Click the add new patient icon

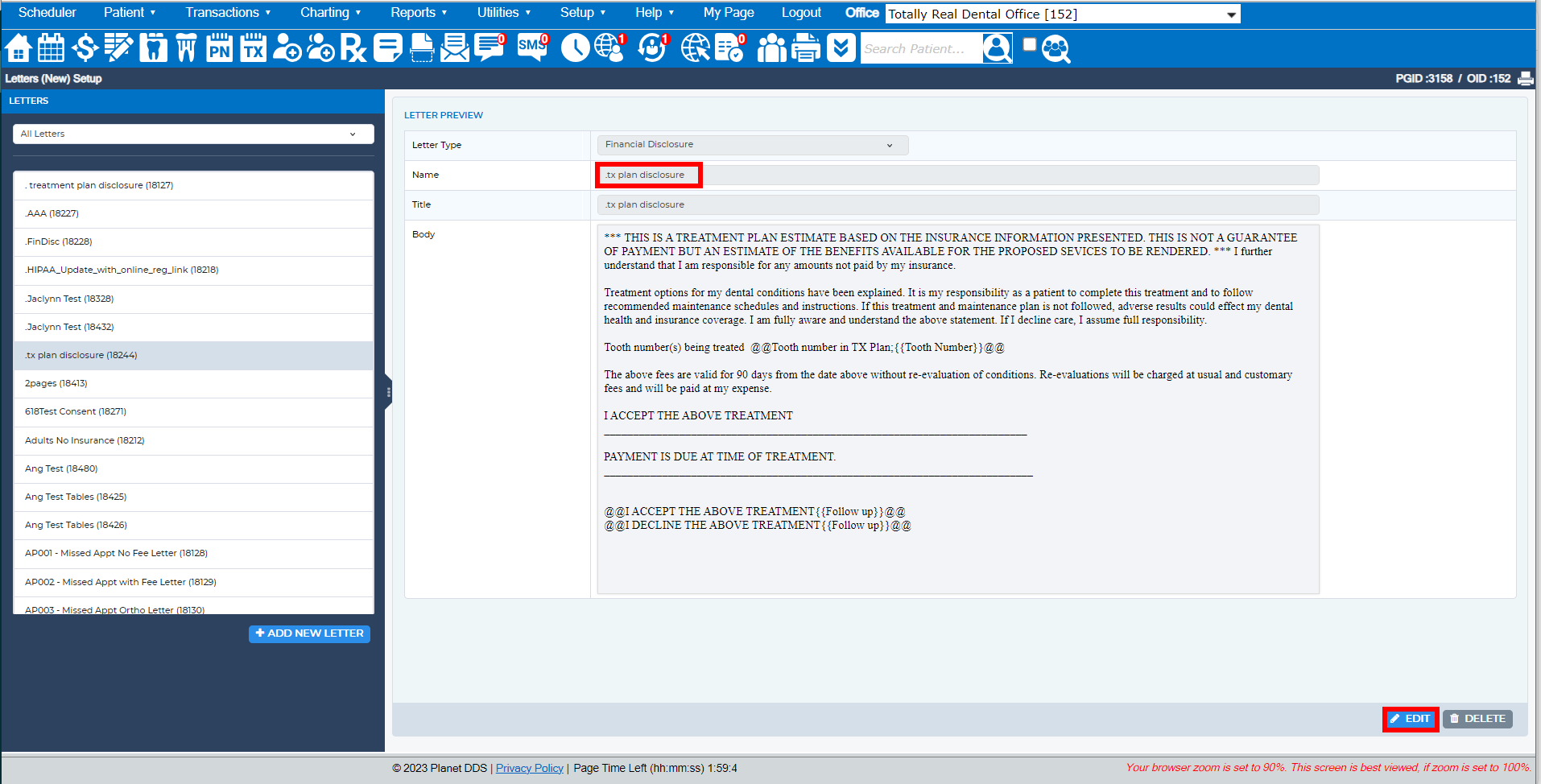coord(287,47)
